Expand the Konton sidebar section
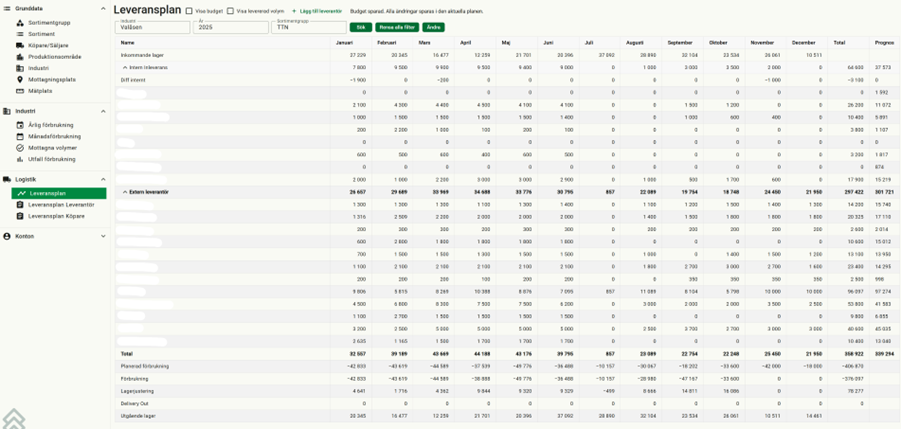This screenshot has width=901, height=429. [103, 236]
